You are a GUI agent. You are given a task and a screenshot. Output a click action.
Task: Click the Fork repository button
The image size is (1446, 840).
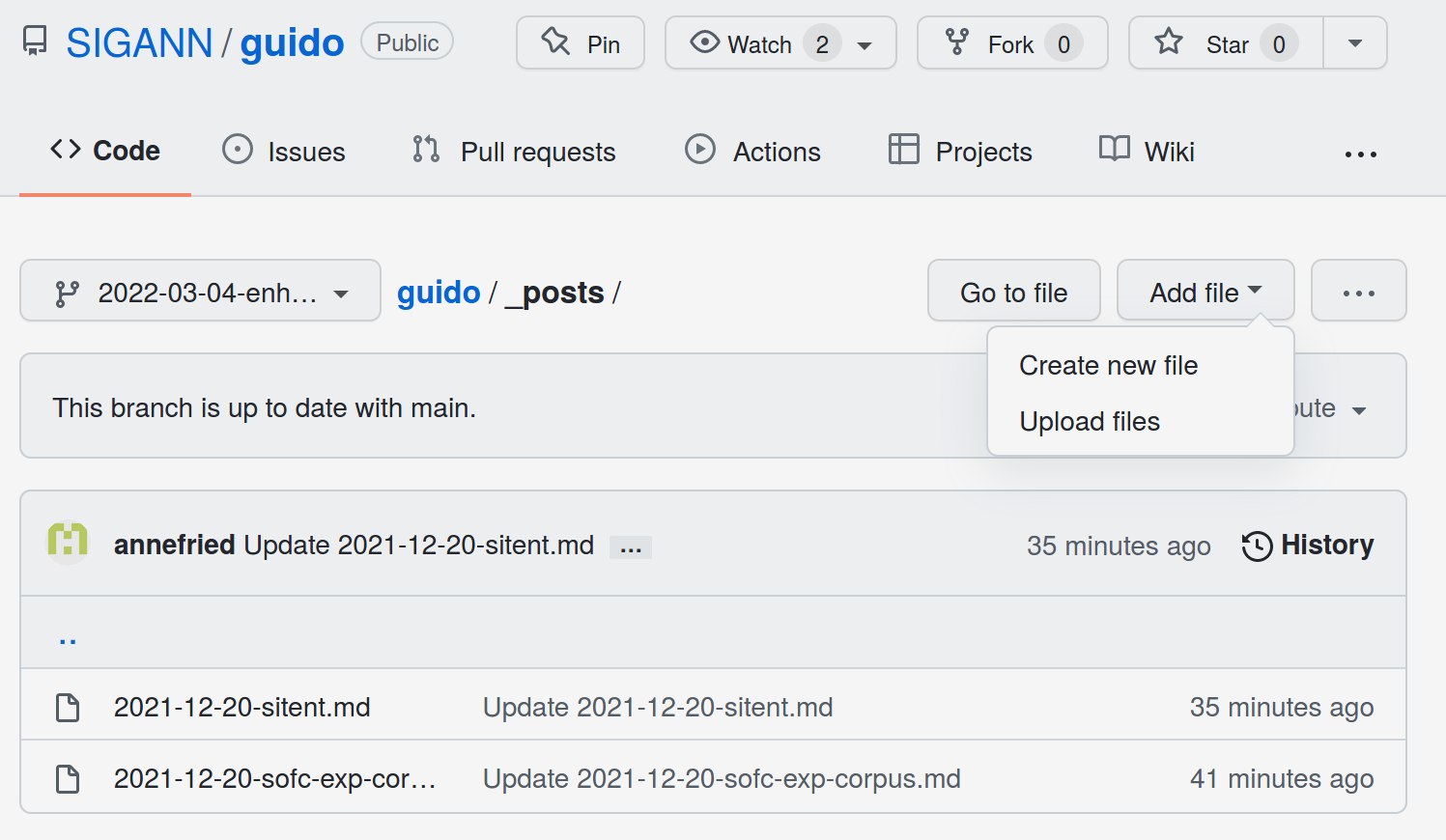pyautogui.click(x=1012, y=43)
